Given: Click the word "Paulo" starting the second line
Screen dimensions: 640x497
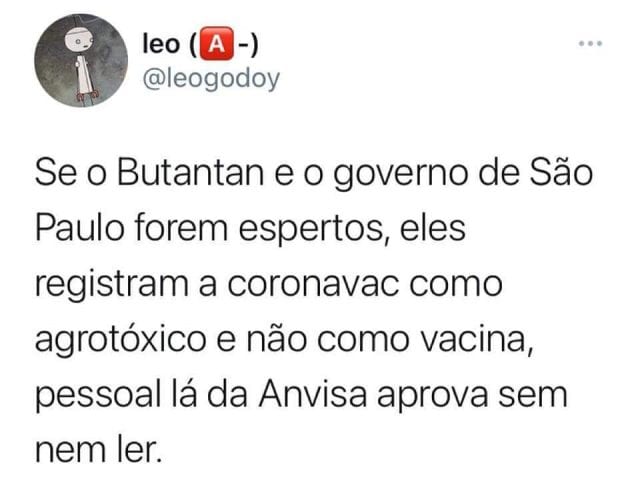Looking at the screenshot, I should pyautogui.click(x=80, y=228).
